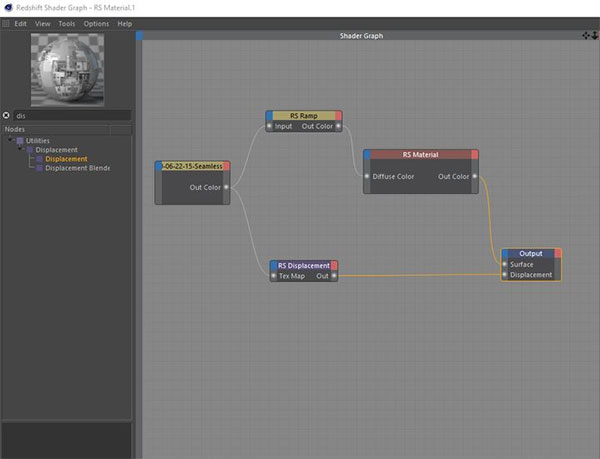Click the Displacement port on Output node

504,275
